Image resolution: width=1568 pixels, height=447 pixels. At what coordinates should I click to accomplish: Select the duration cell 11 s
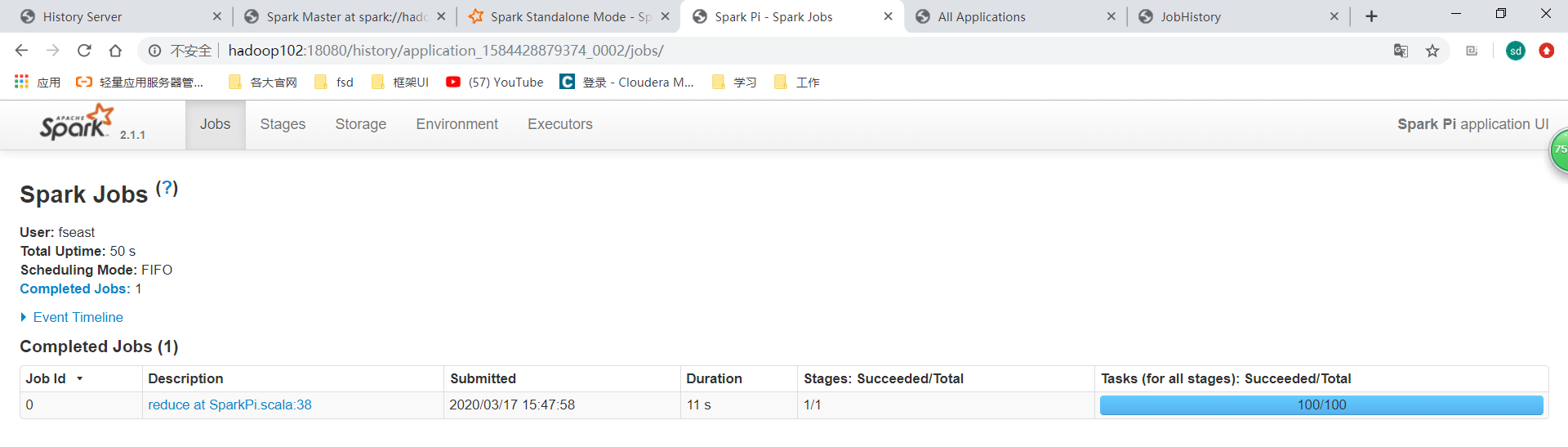click(698, 405)
